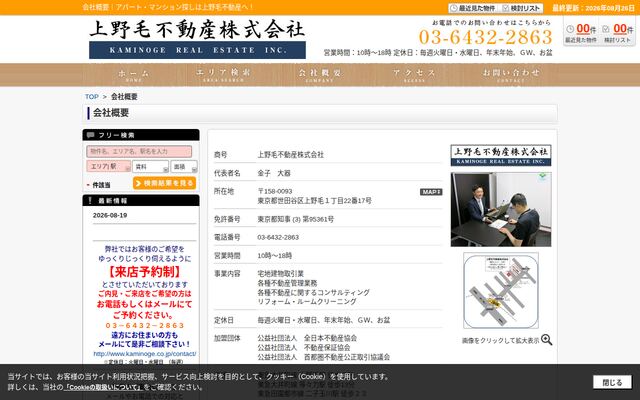Click the 検索結果を見る button

coord(164,183)
